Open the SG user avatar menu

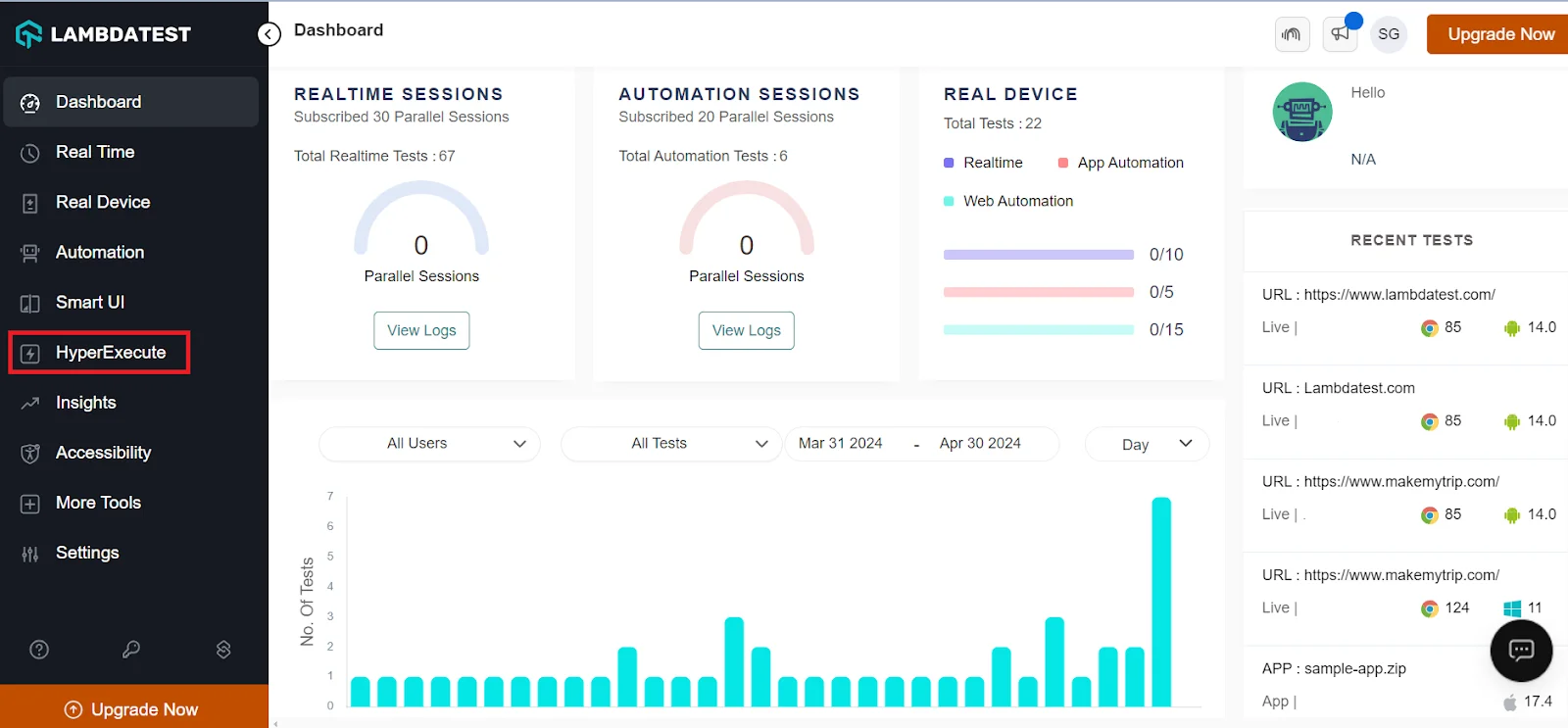(1389, 34)
